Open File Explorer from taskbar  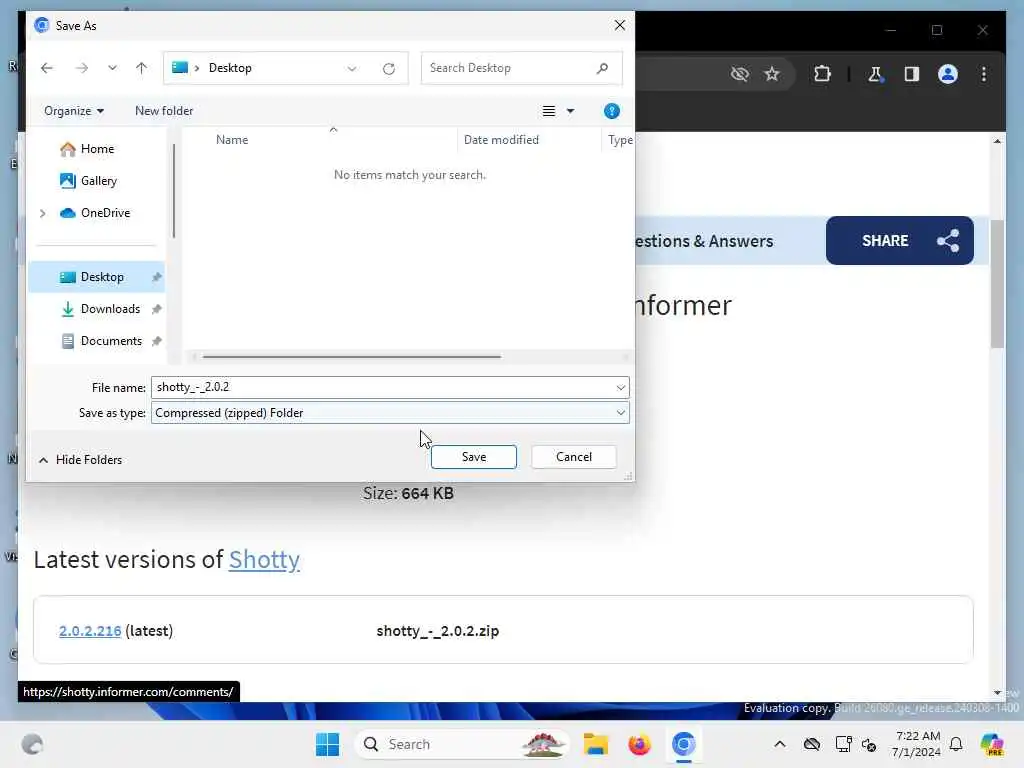coord(596,744)
